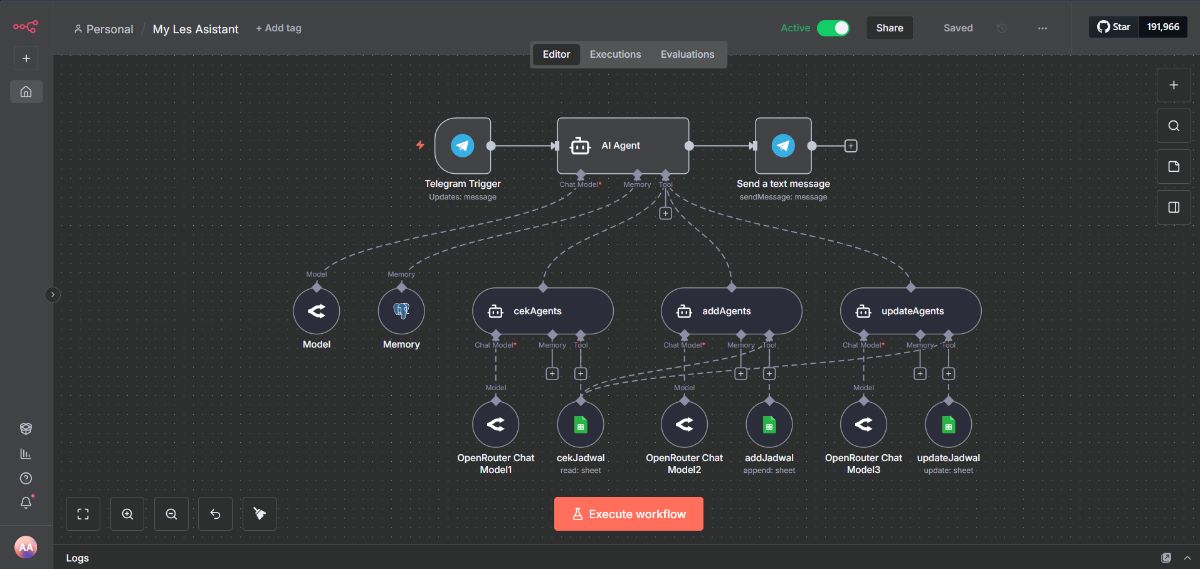Open the help question mark icon
Viewport: 1200px width, 569px height.
(x=26, y=478)
